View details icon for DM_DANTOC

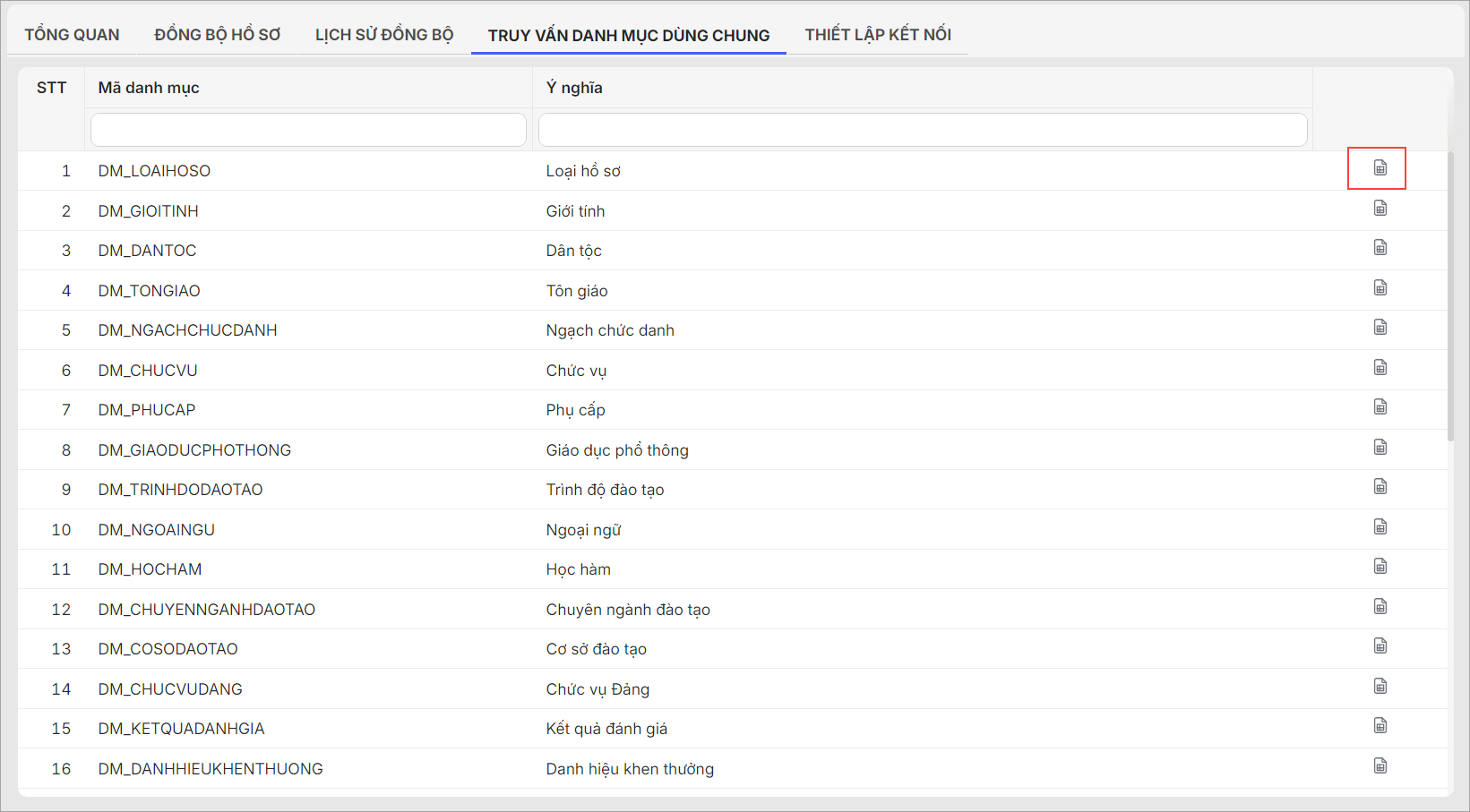pyautogui.click(x=1380, y=248)
